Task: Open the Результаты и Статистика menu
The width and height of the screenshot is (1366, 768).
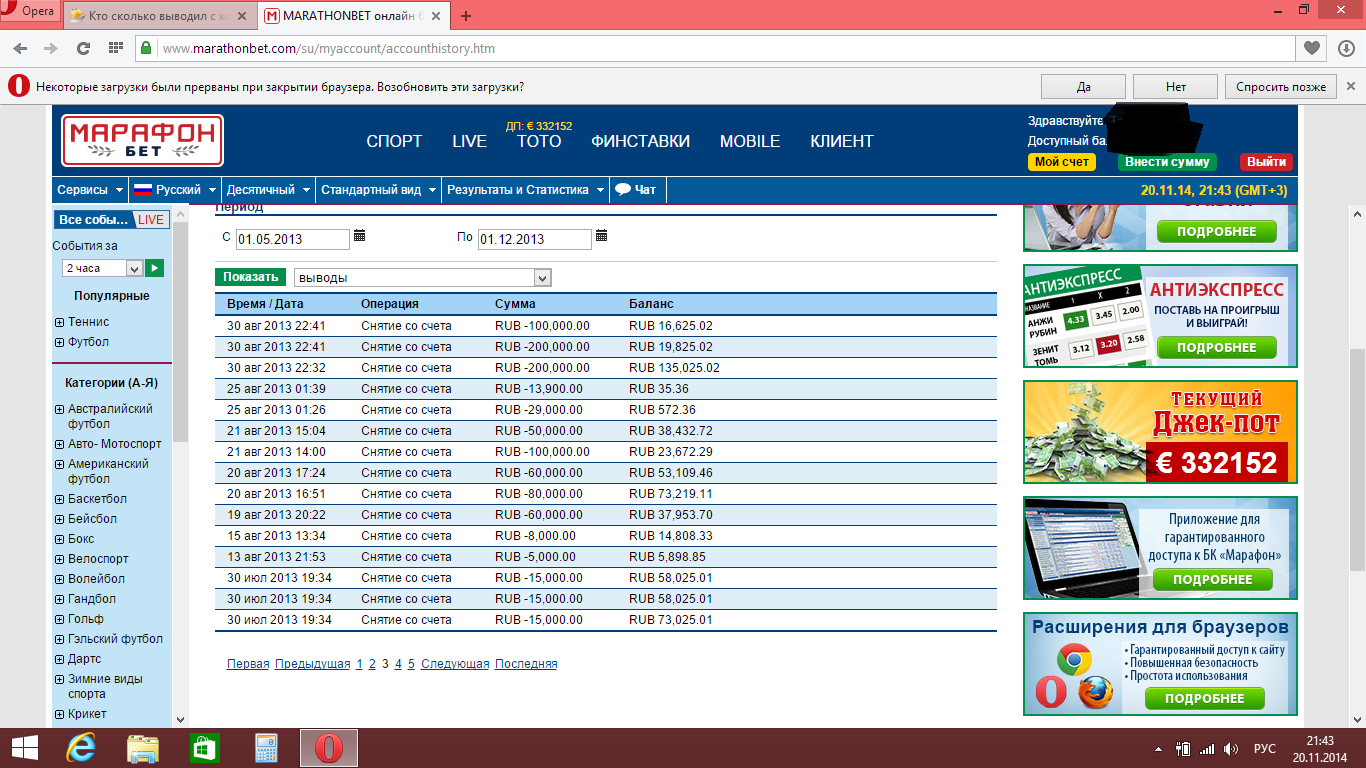Action: point(525,190)
